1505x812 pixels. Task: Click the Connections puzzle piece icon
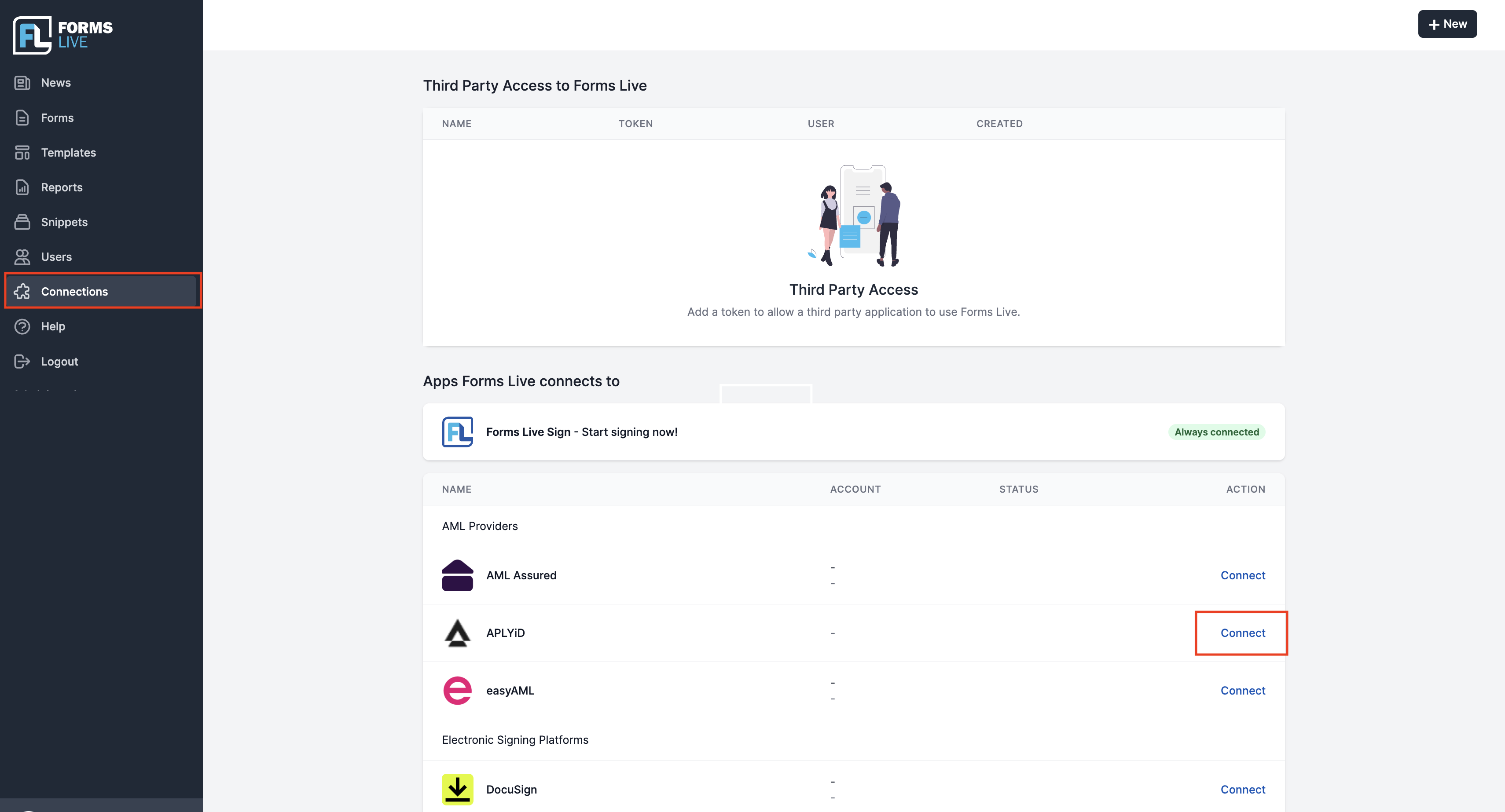(x=22, y=292)
